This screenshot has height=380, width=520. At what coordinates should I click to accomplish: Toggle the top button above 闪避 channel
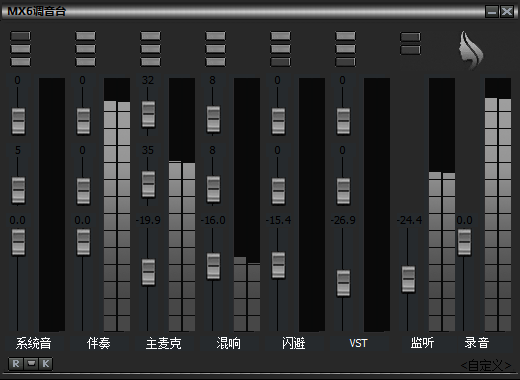pyautogui.click(x=280, y=36)
